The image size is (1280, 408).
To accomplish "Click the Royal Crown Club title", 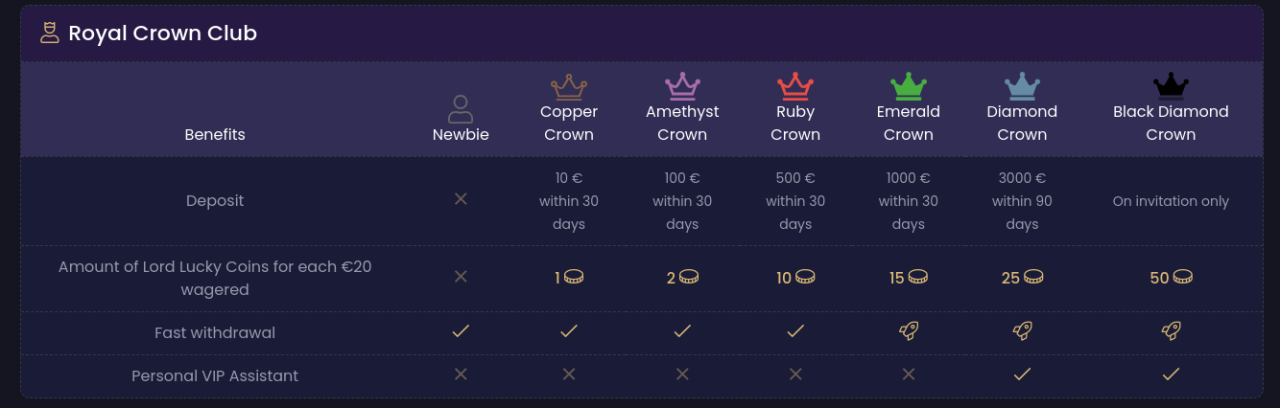I will point(162,33).
